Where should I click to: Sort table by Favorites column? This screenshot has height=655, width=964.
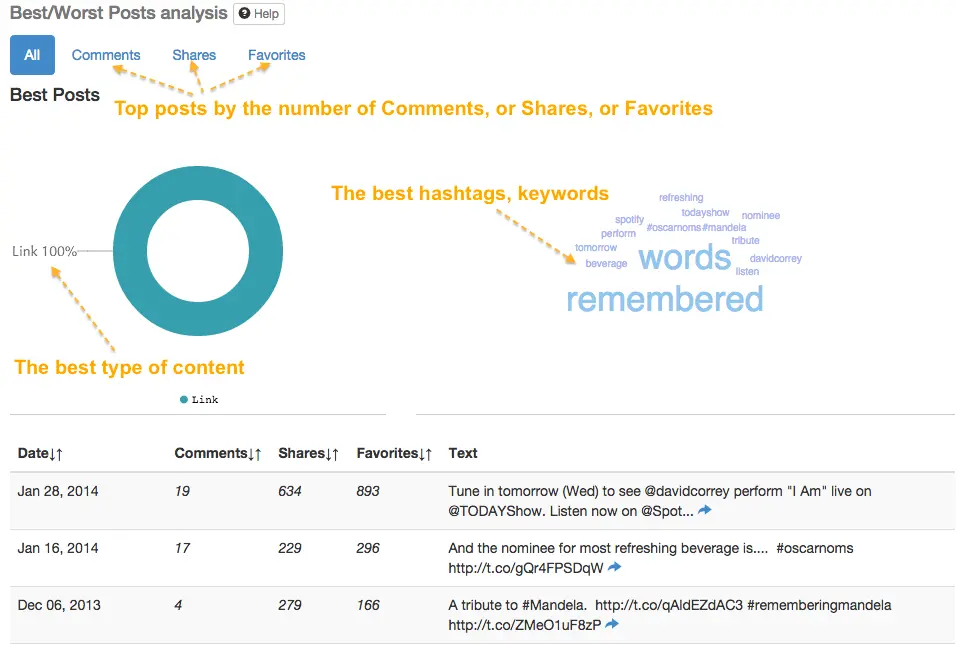(x=394, y=454)
